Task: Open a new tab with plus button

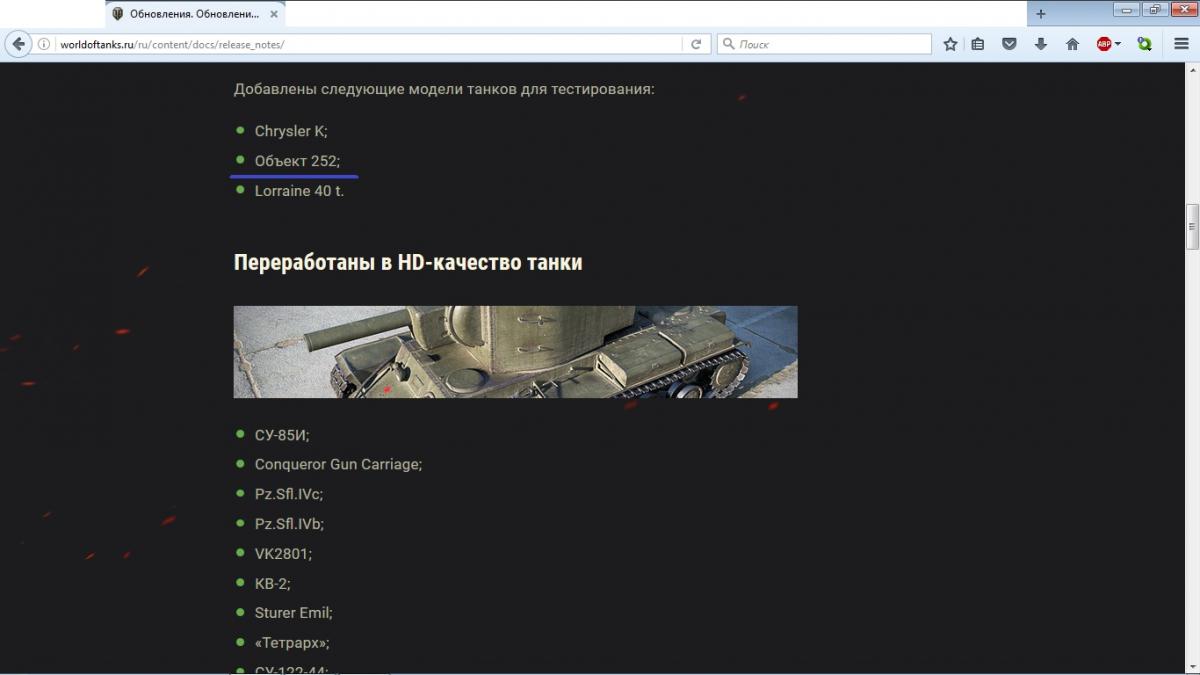Action: click(1040, 14)
